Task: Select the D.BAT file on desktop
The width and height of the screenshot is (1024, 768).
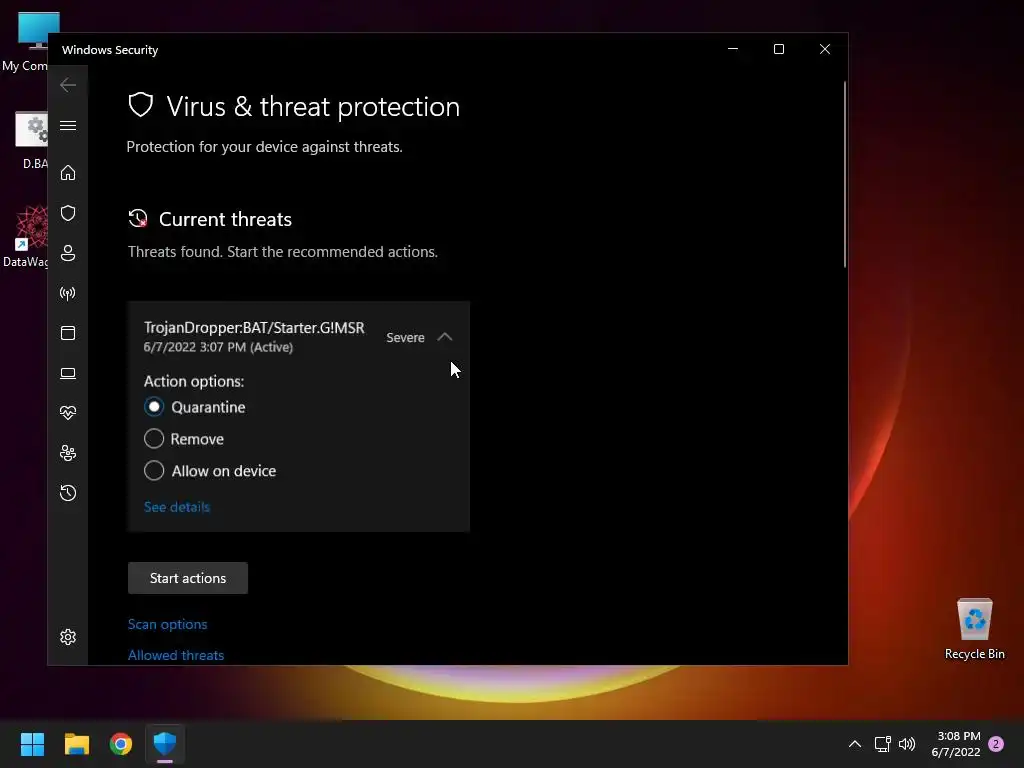Action: 31,140
